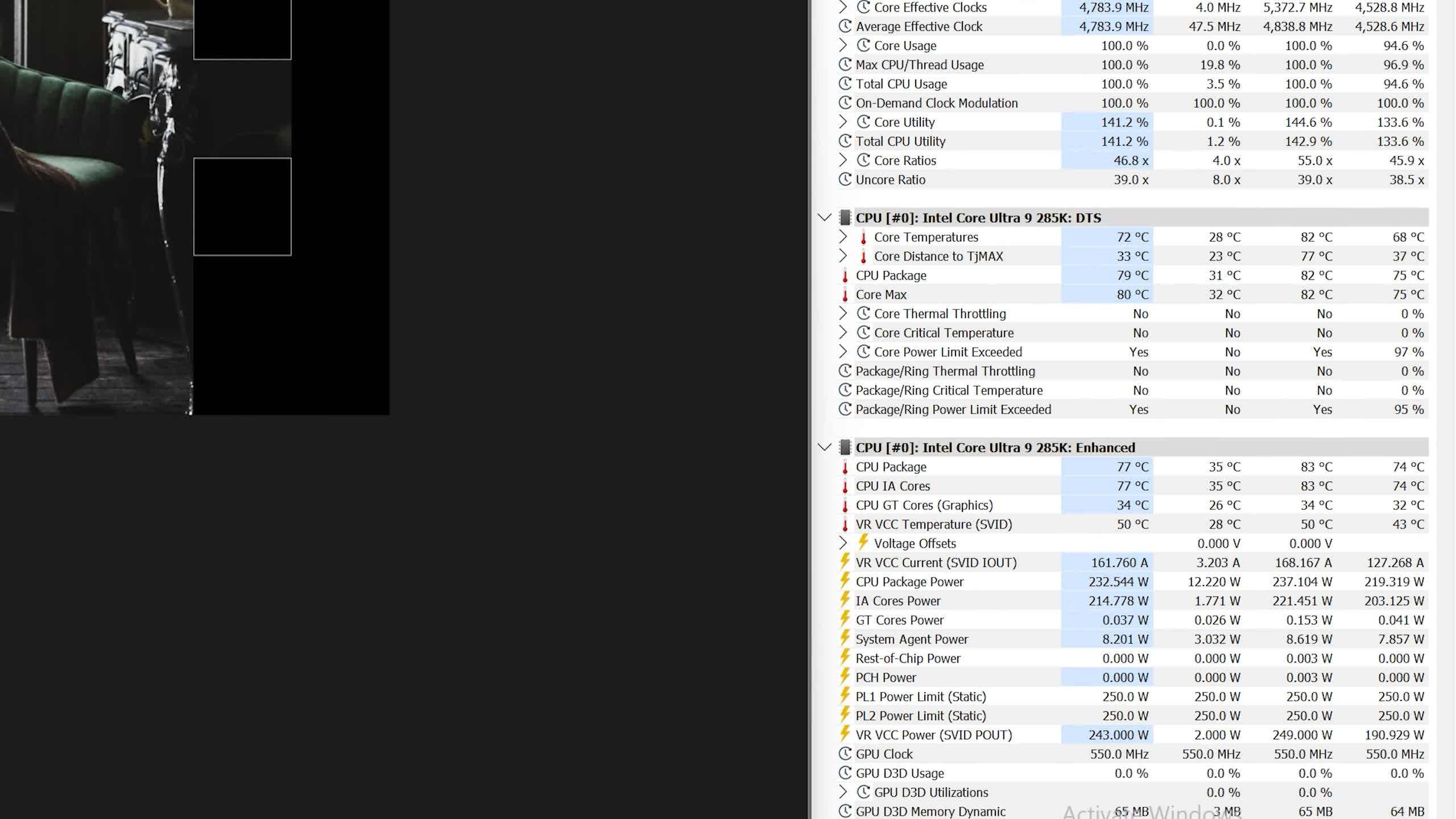Select the System Agent Power row label
This screenshot has height=819, width=1456.
click(912, 639)
